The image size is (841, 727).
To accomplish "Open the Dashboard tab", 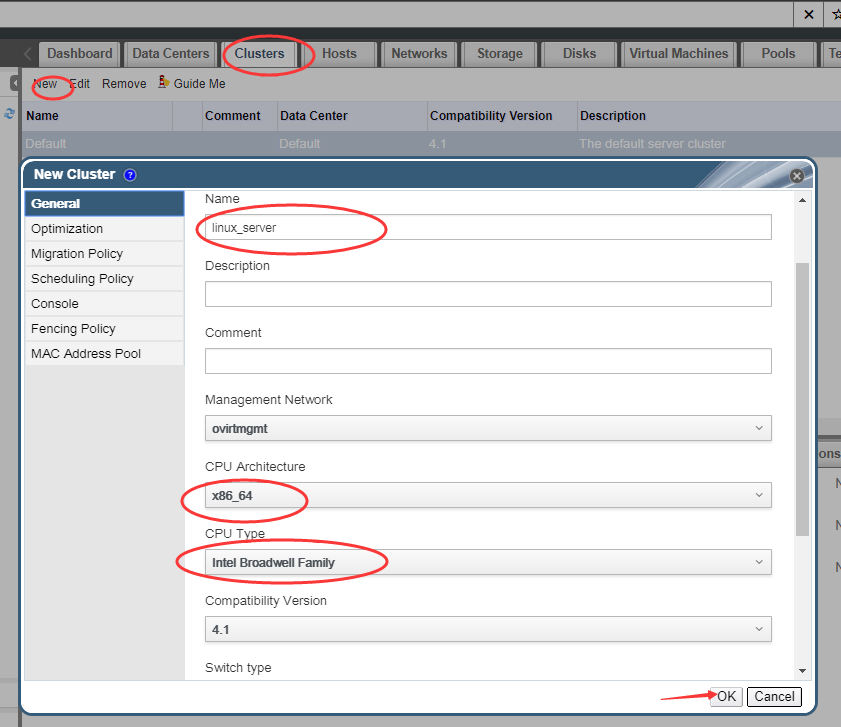I will coord(80,54).
